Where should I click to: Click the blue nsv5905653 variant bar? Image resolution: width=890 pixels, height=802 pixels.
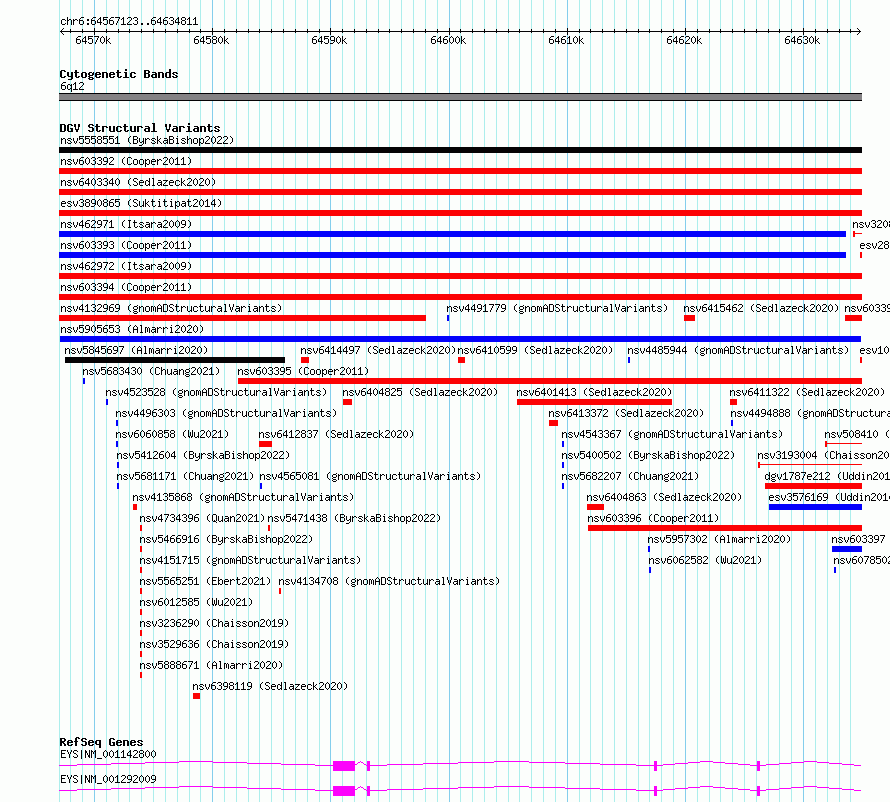tap(460, 339)
